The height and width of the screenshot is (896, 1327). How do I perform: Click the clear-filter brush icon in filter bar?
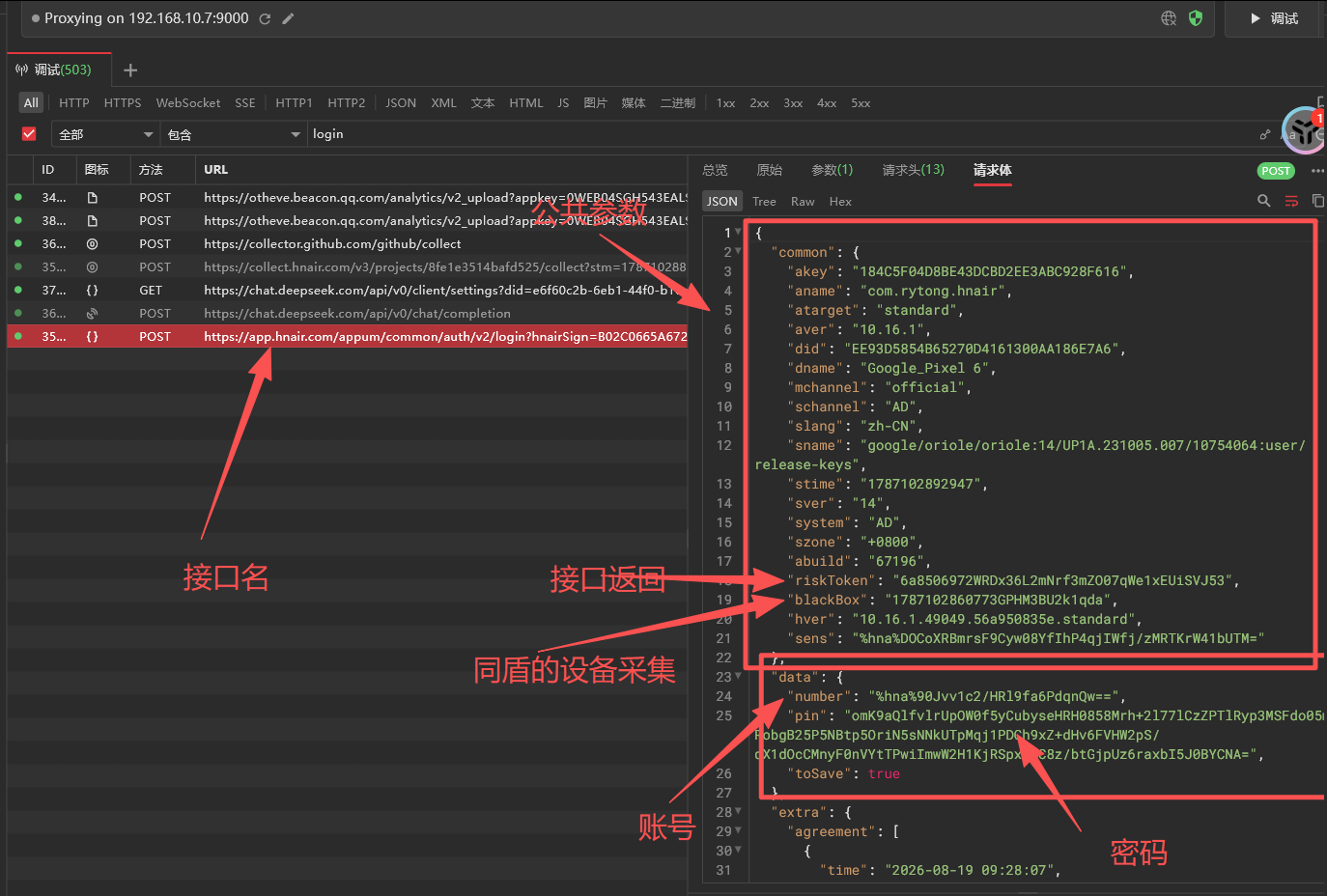tap(1265, 134)
